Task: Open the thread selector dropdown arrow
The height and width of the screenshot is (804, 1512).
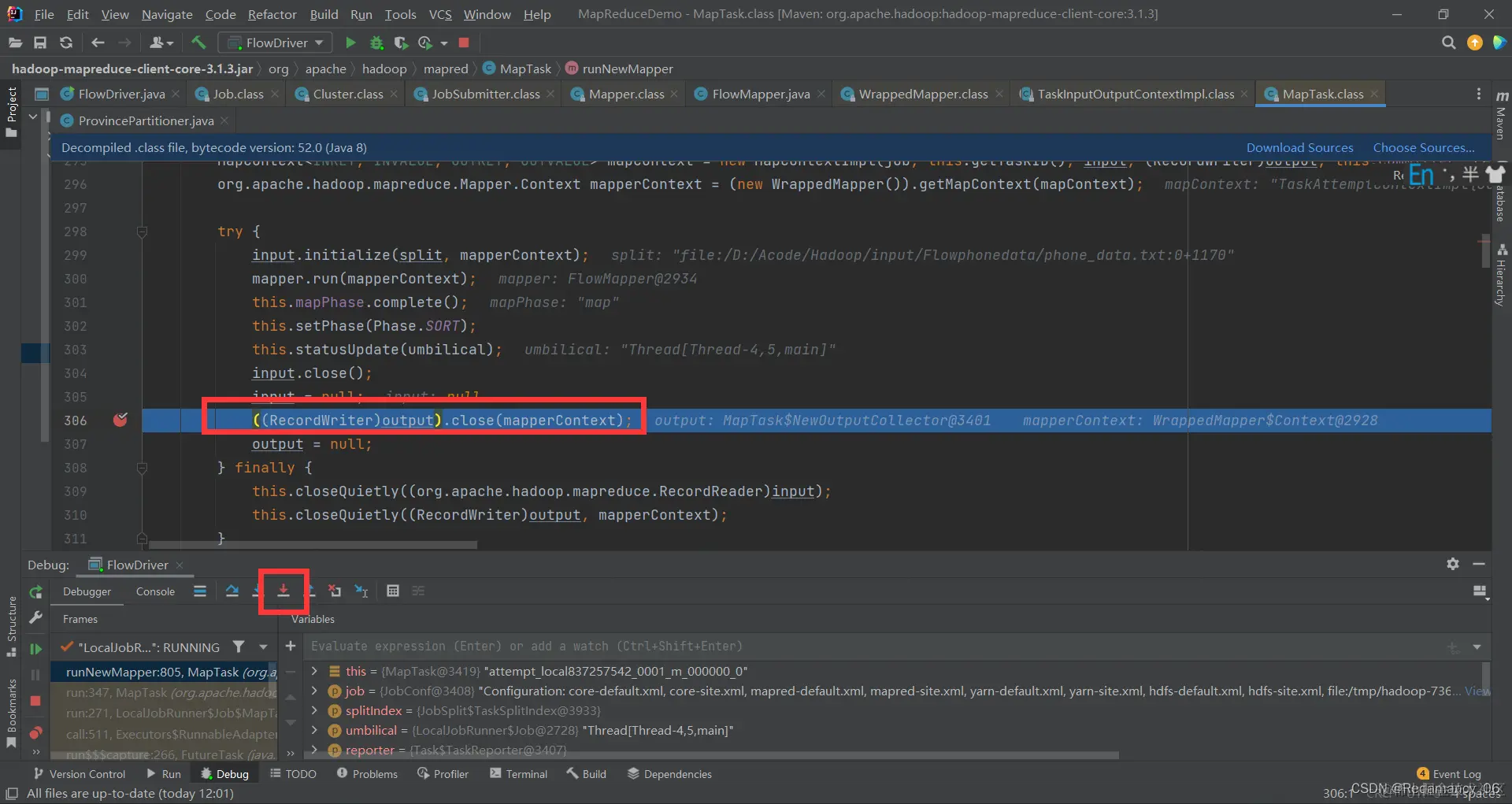Action: pos(263,647)
